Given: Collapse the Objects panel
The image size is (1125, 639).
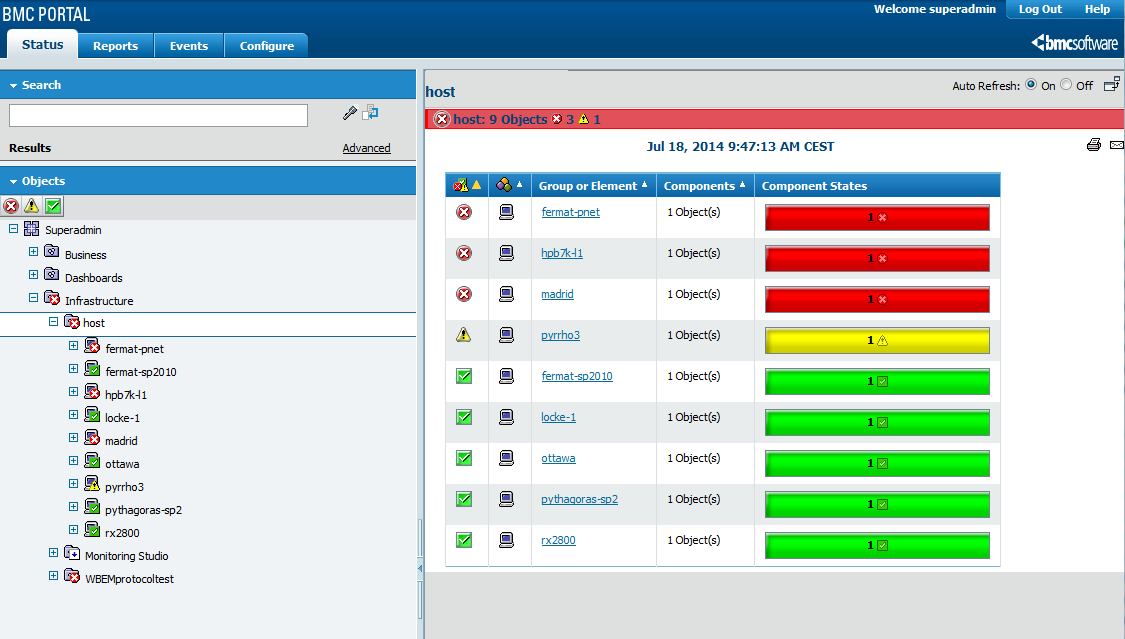Looking at the screenshot, I should tap(13, 181).
